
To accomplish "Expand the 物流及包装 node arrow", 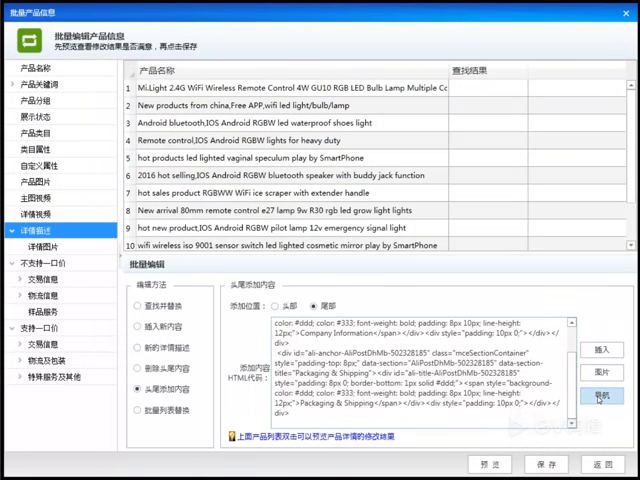I will click(20, 360).
